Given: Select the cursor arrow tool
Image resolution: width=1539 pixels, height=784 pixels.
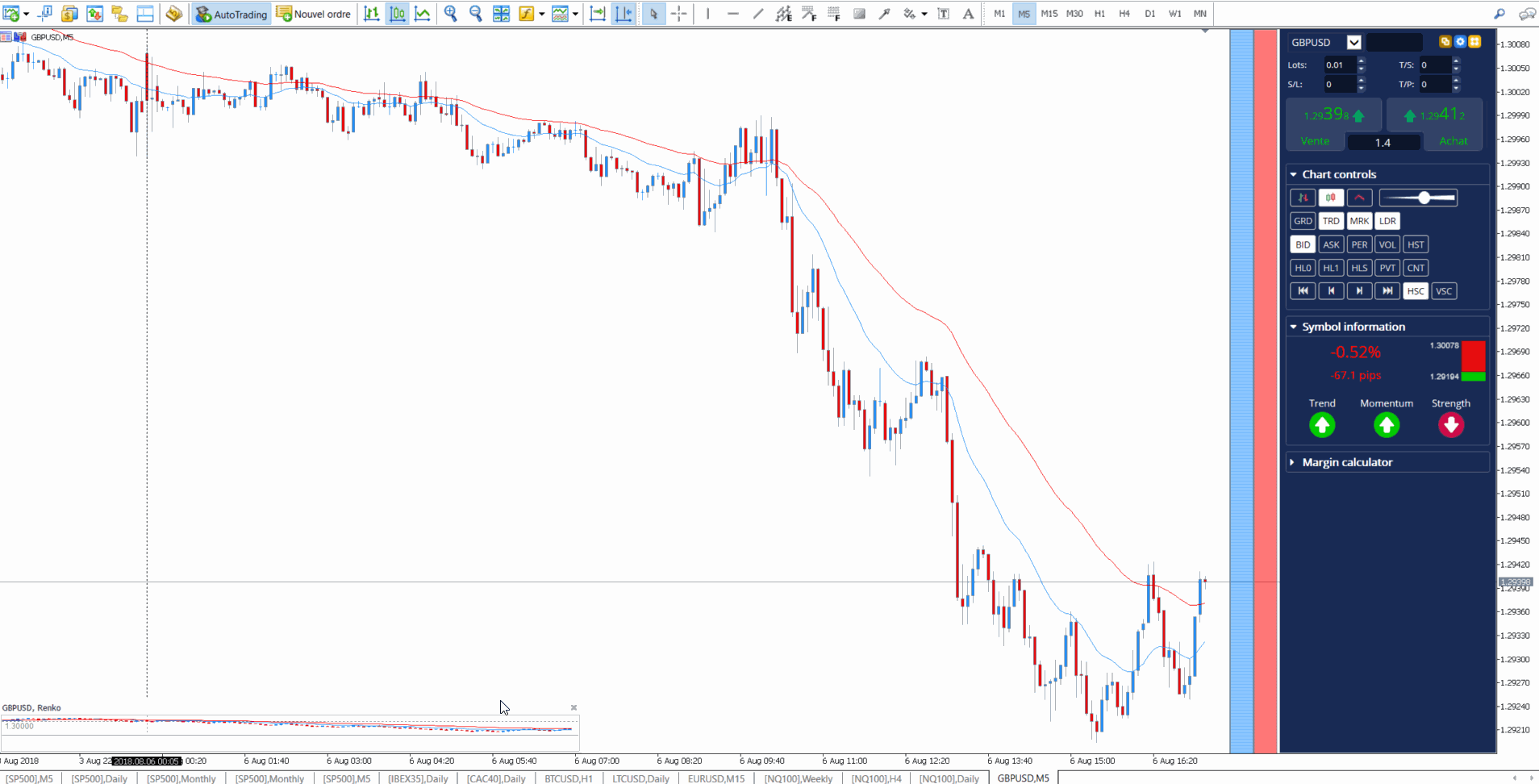Looking at the screenshot, I should (x=654, y=14).
